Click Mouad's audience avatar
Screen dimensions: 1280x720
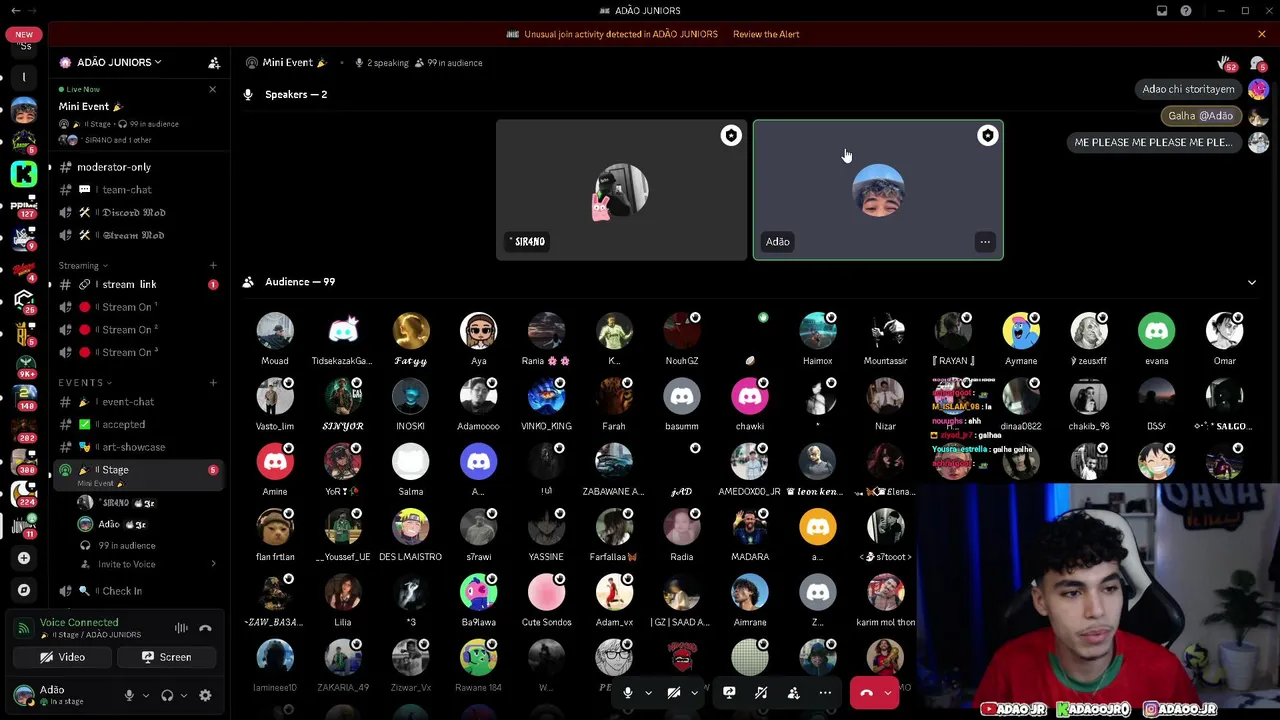pyautogui.click(x=275, y=331)
